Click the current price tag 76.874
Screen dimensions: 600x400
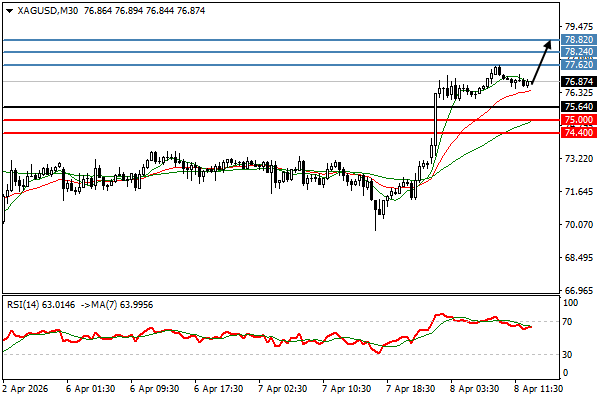click(x=578, y=82)
